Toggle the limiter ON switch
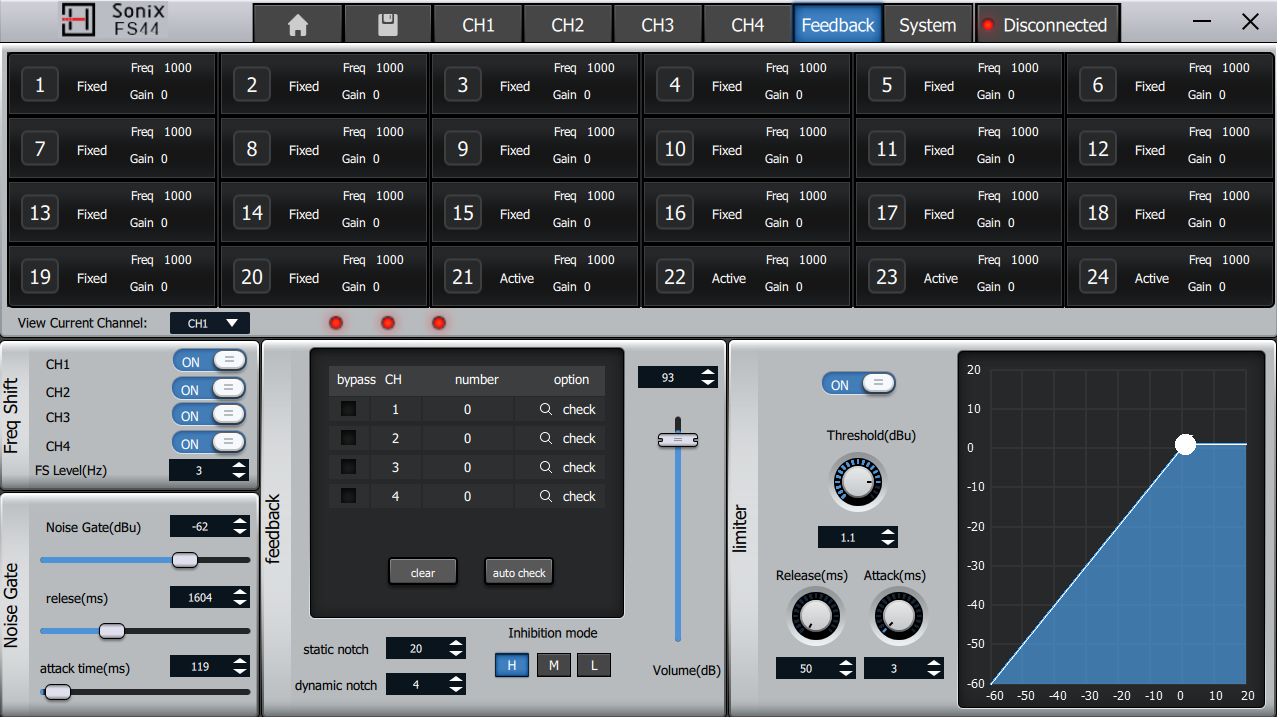The image size is (1277, 717). [858, 384]
